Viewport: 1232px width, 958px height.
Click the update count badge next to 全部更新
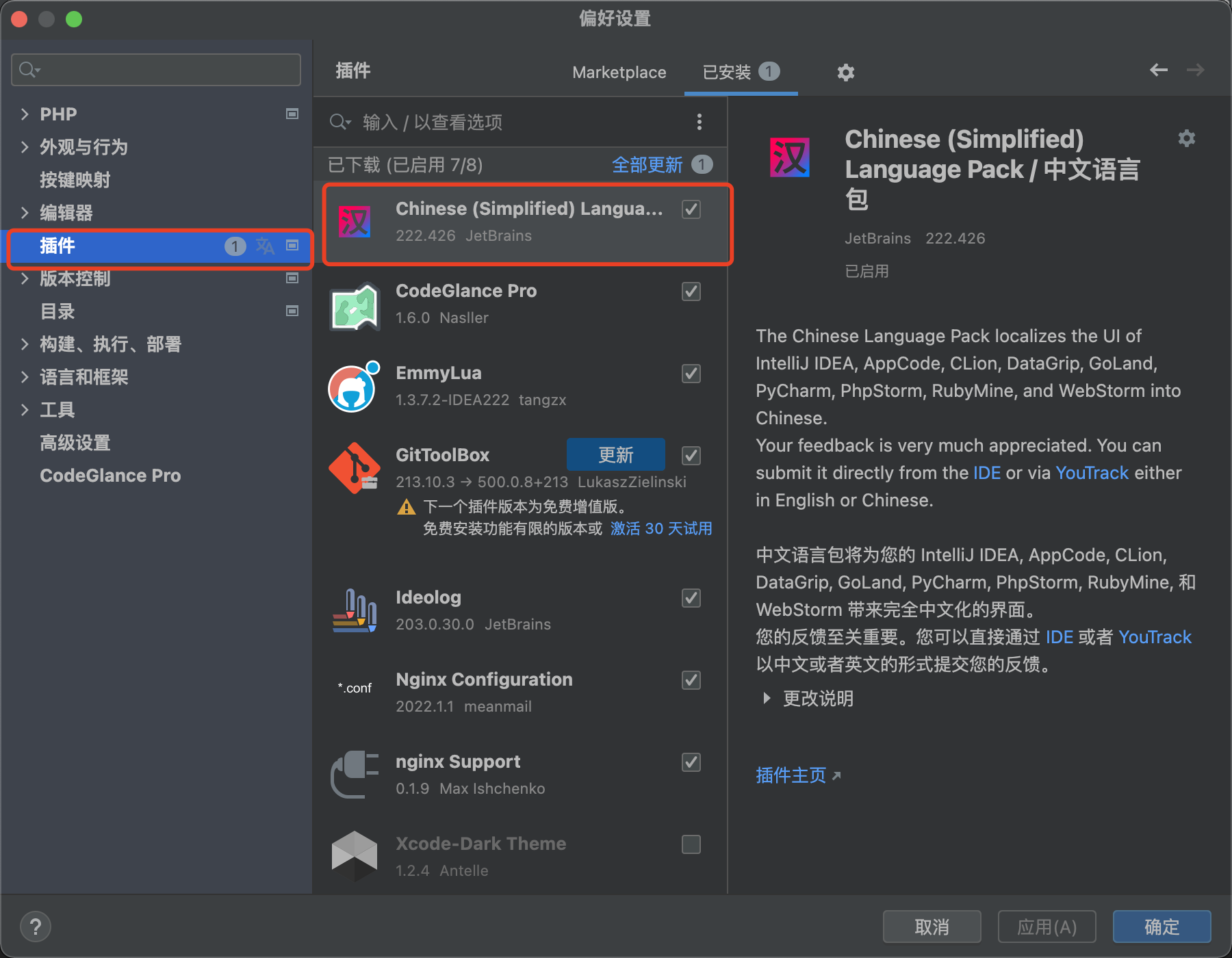702,164
